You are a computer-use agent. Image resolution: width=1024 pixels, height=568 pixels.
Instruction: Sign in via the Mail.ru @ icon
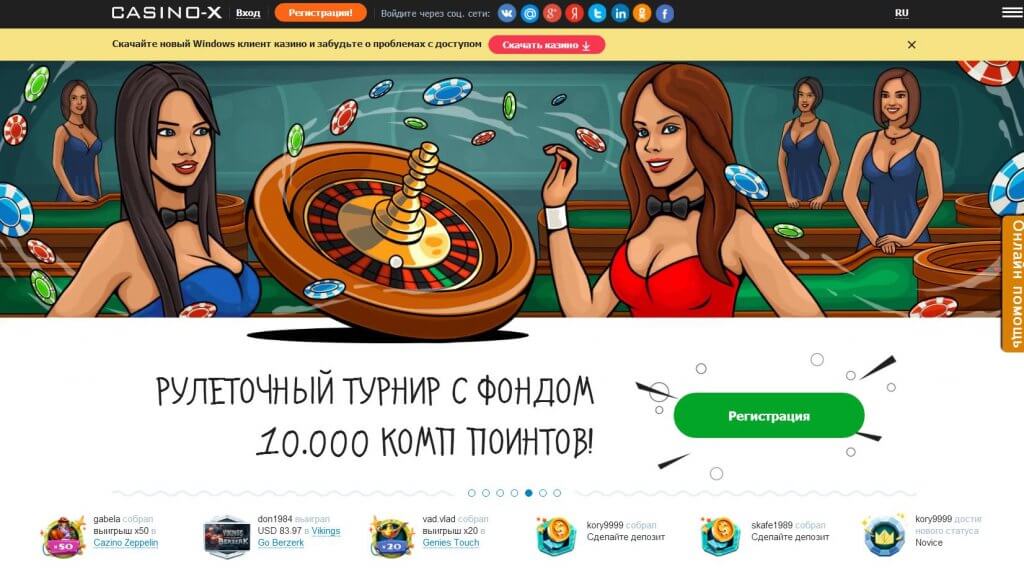pyautogui.click(x=530, y=13)
